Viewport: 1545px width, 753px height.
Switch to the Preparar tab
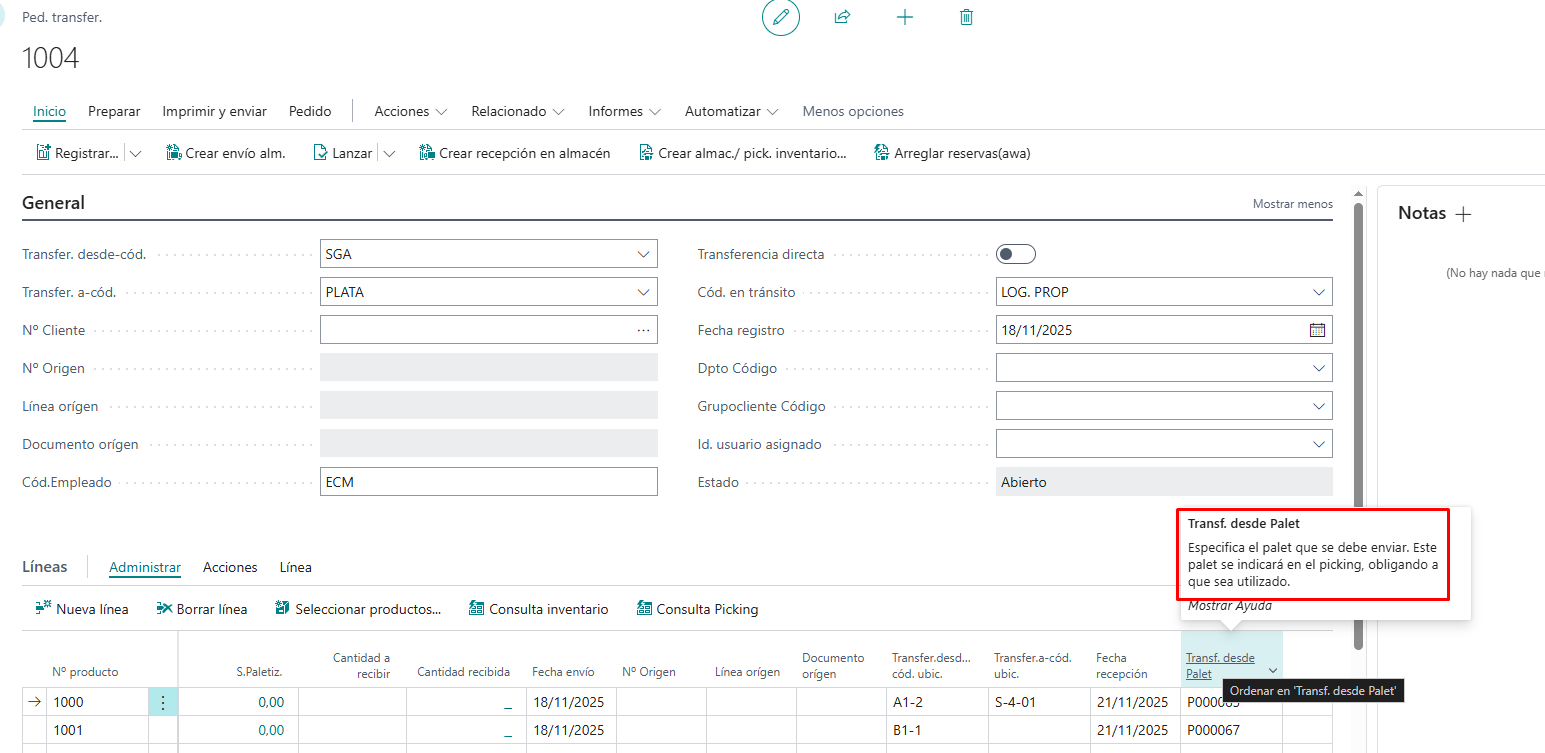[114, 111]
